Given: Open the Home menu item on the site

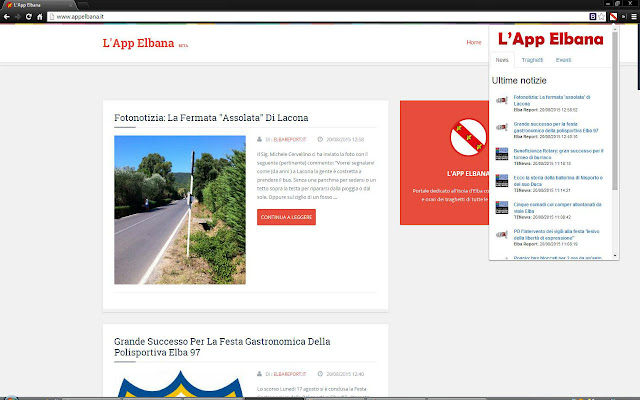Looking at the screenshot, I should [x=474, y=42].
